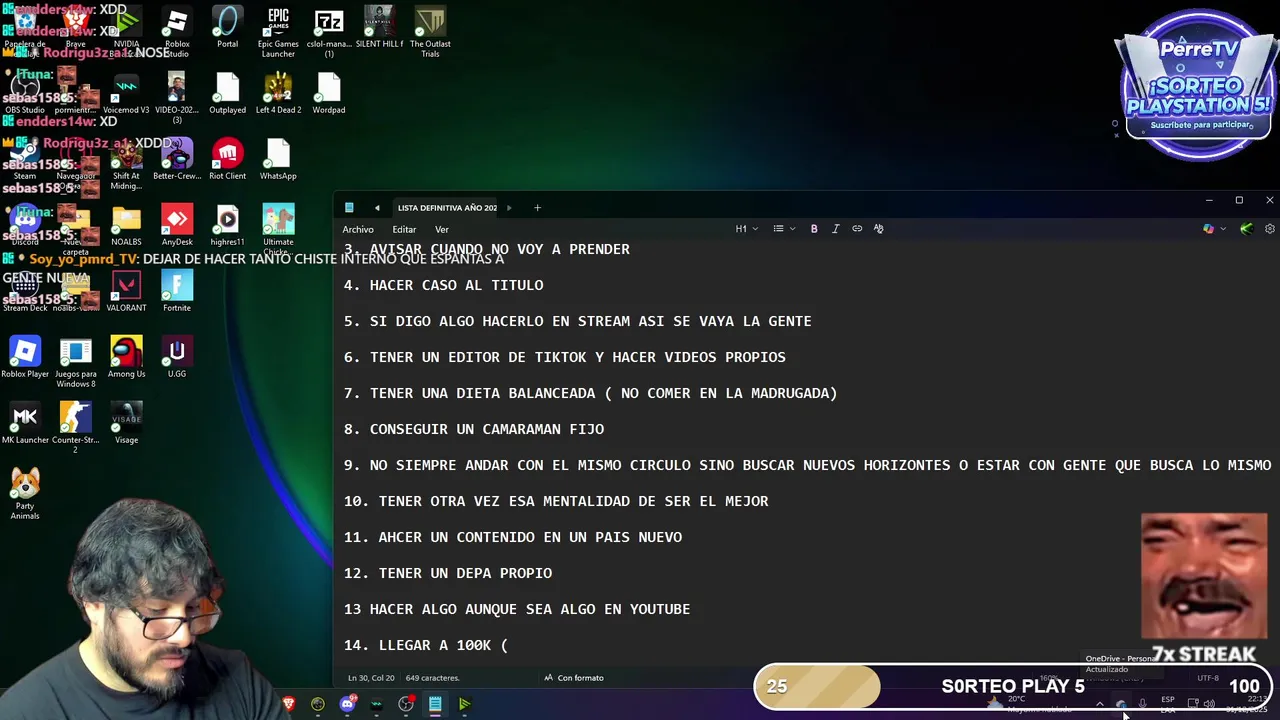The image size is (1280, 720).
Task: Open the WhatsApp desktop file
Action: coord(278,160)
